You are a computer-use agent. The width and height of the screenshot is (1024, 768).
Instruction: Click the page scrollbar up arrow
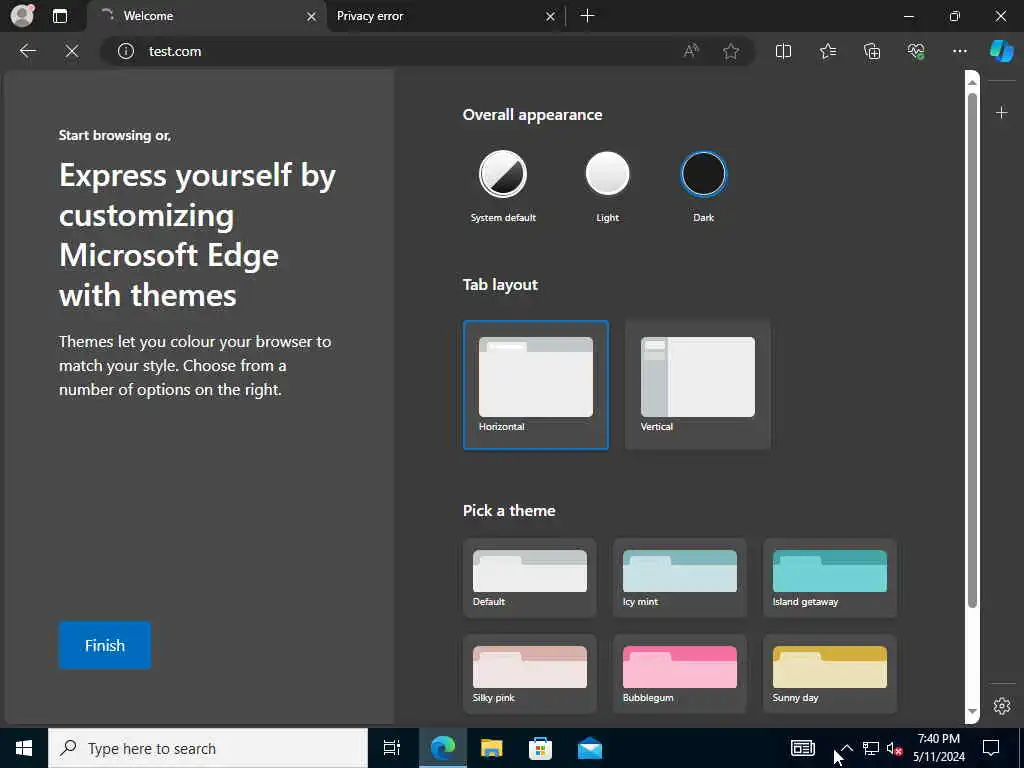coord(972,82)
